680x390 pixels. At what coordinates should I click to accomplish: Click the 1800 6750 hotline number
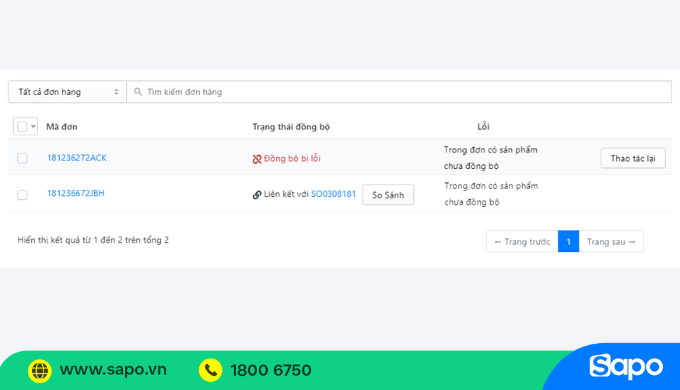click(271, 370)
